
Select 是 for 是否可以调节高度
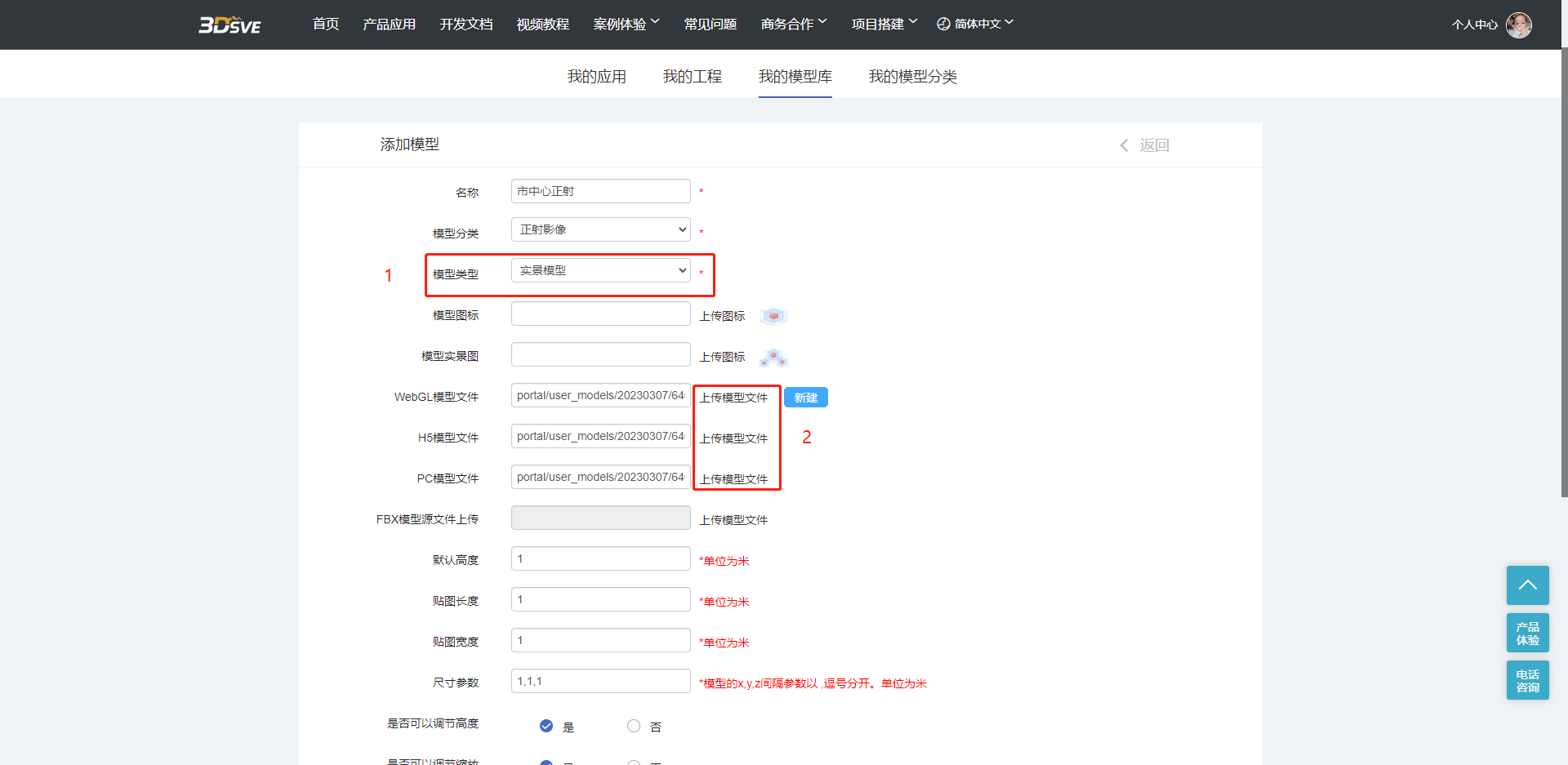pos(546,726)
